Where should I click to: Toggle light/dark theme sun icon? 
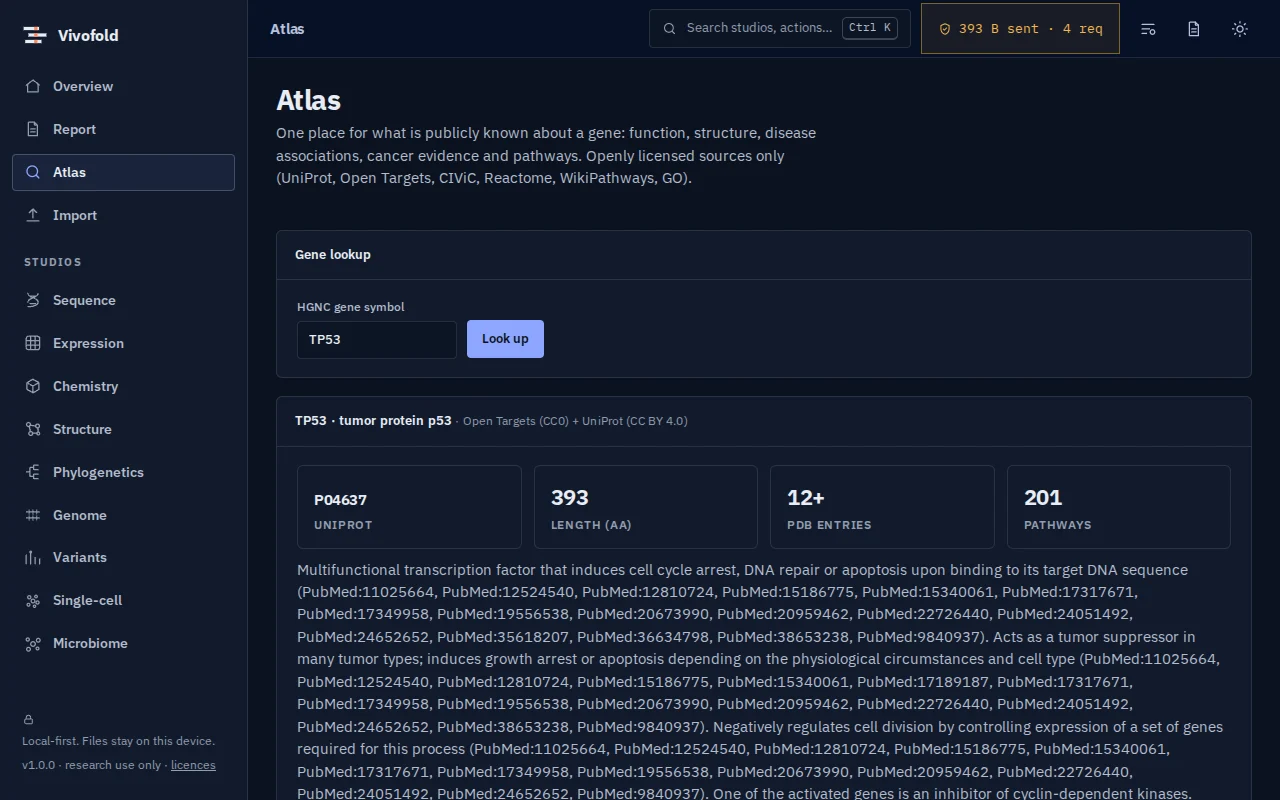[x=1240, y=29]
